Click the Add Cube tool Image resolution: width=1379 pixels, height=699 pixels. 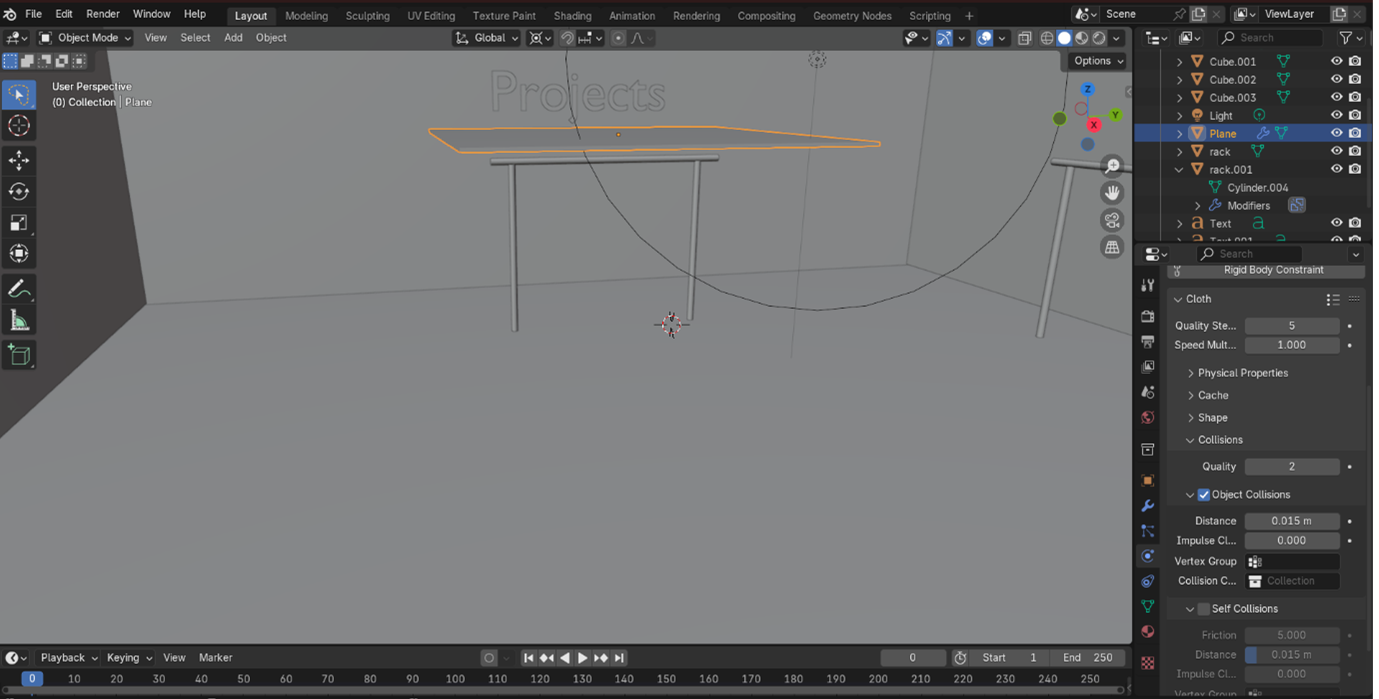[x=19, y=355]
